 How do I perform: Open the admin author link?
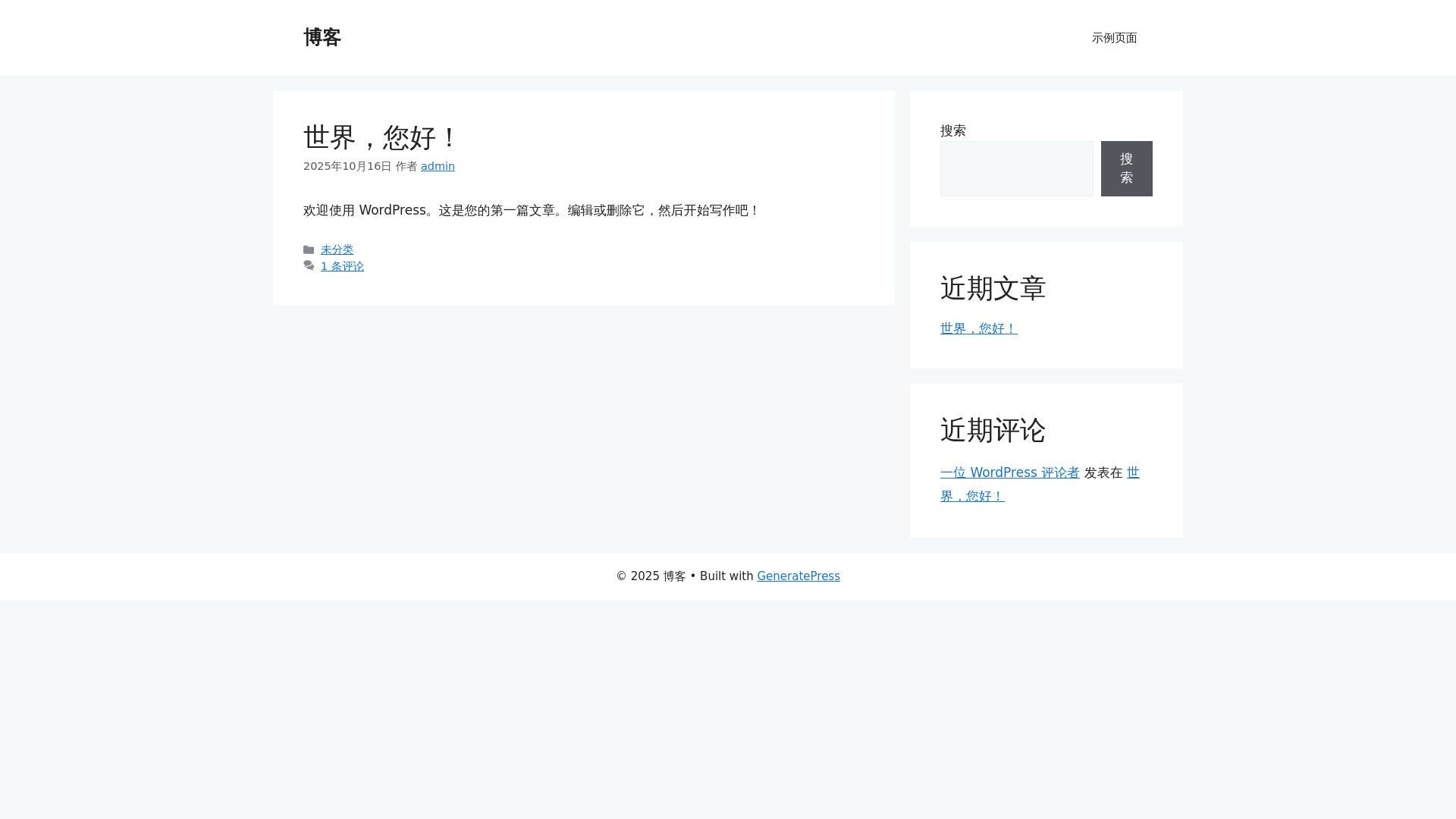pos(438,166)
